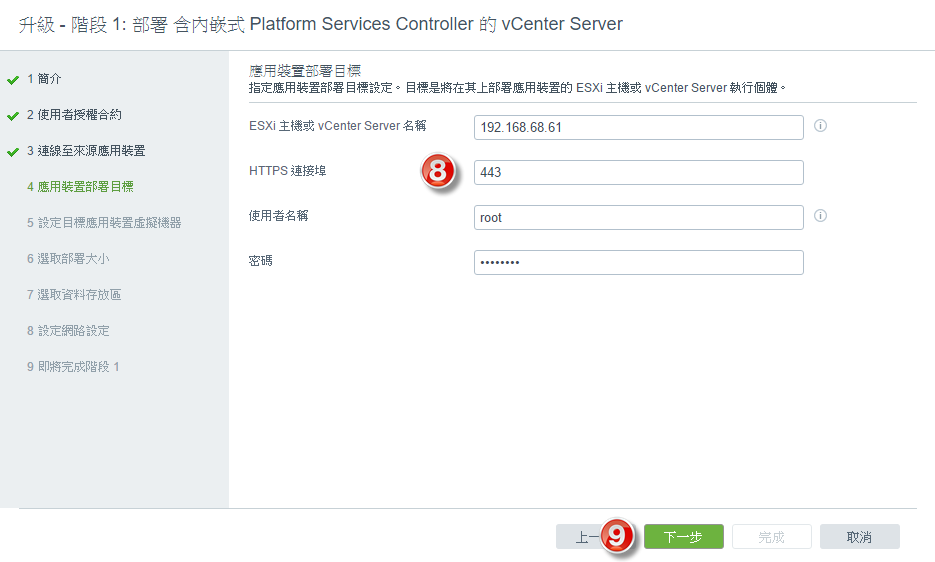This screenshot has height=562, width=935.
Task: Select step 5 設定目標應用裝置虛擬機器
Action: [104, 223]
